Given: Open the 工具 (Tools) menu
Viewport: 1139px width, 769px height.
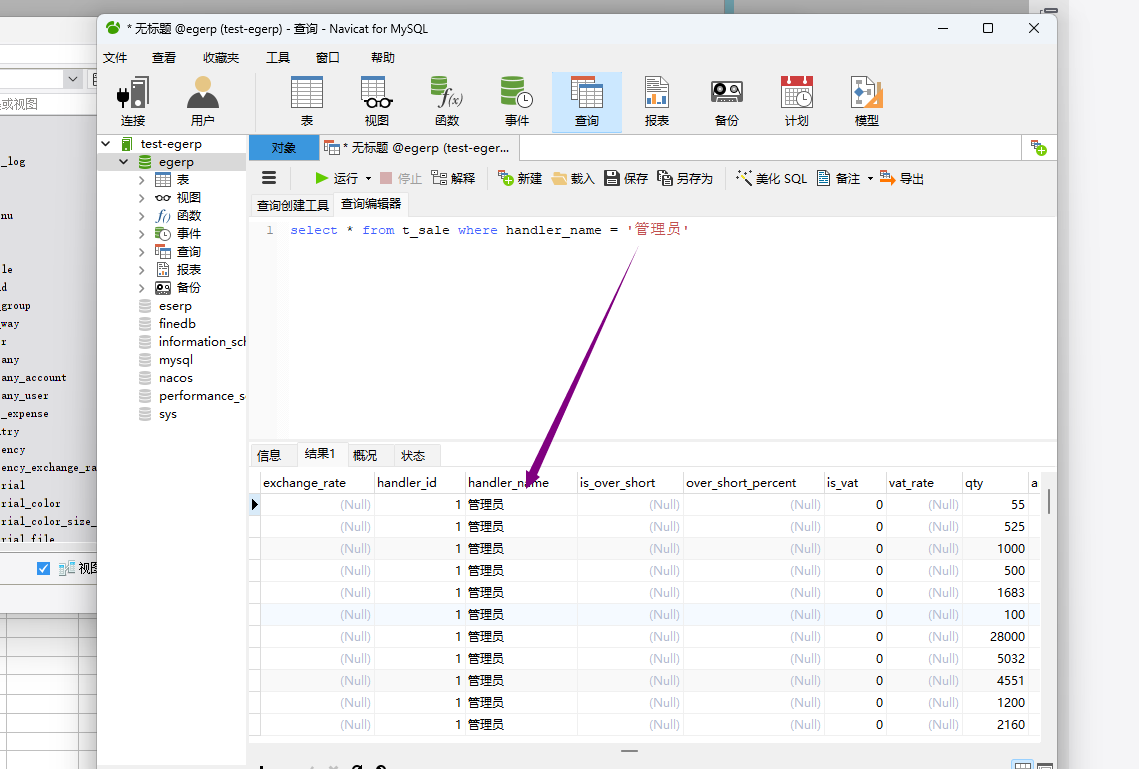Looking at the screenshot, I should coord(277,57).
